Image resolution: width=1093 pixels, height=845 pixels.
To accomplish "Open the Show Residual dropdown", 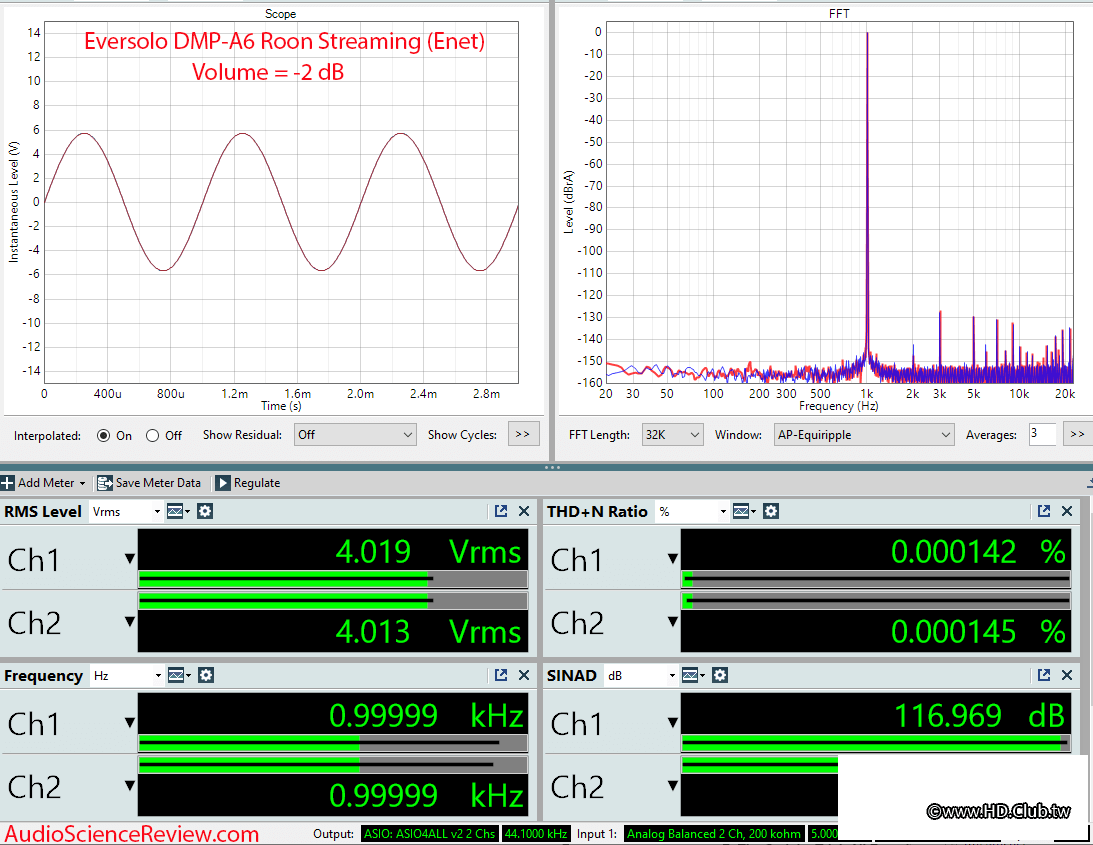I will [355, 434].
